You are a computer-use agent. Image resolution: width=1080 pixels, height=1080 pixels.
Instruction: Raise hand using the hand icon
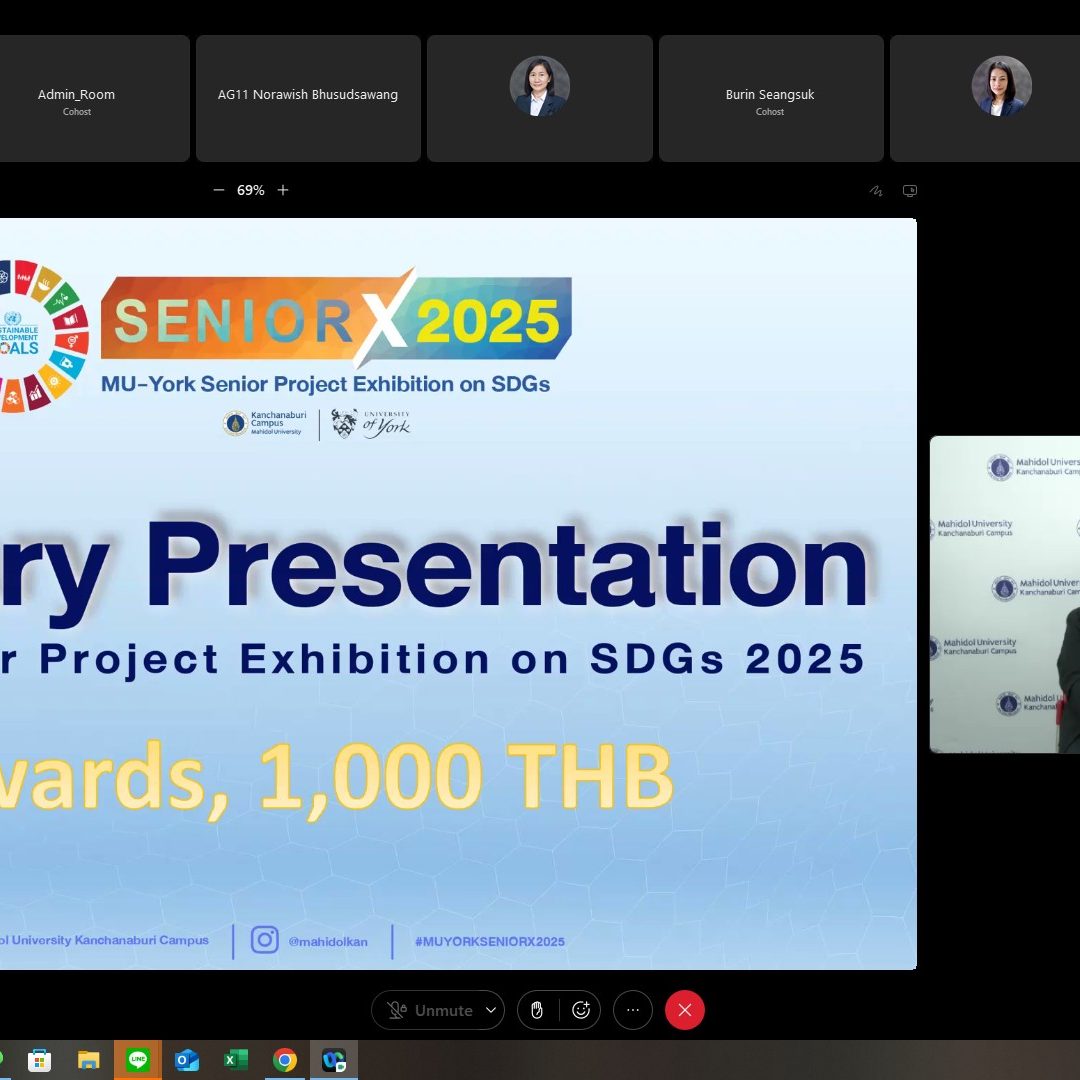click(x=537, y=1010)
